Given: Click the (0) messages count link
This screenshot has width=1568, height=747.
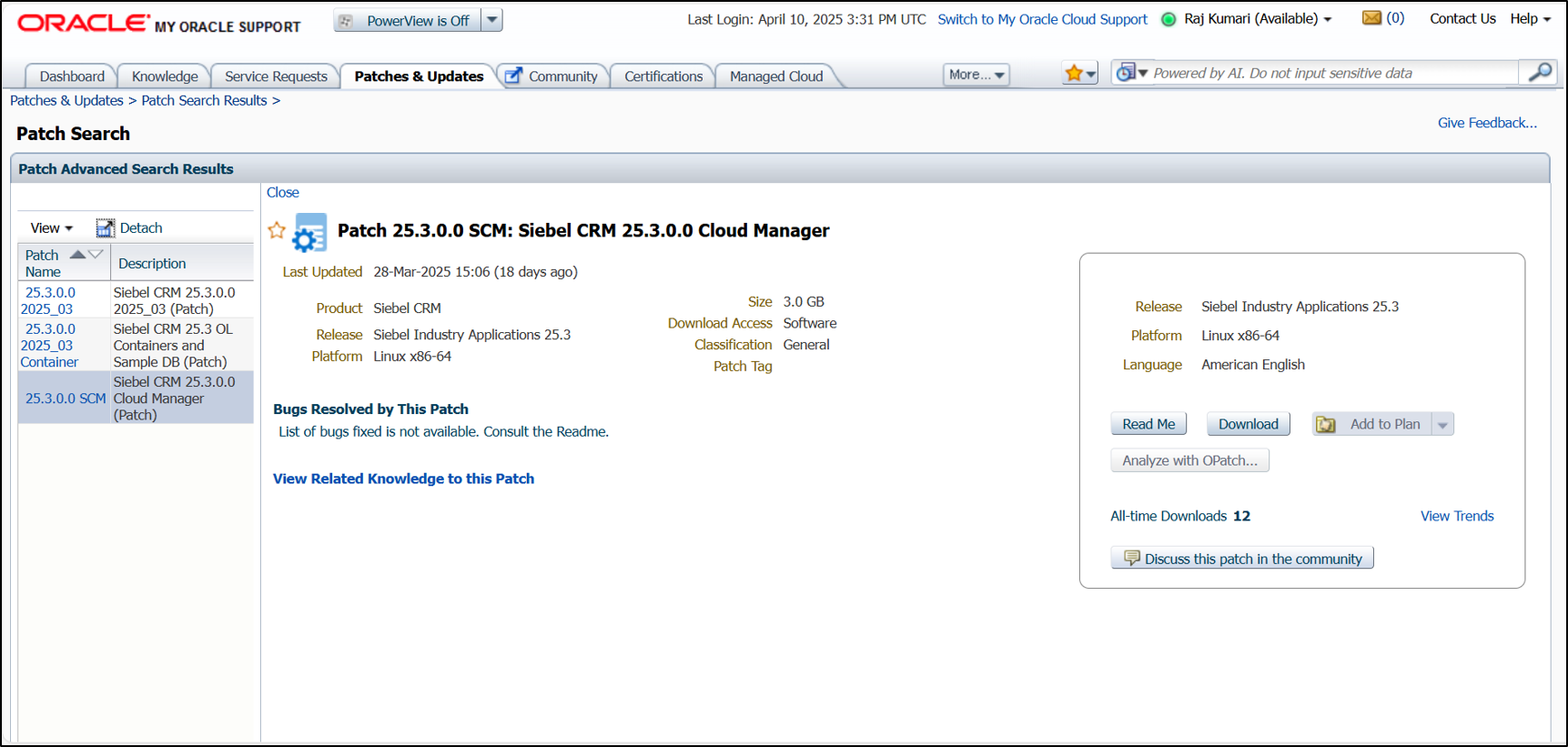Looking at the screenshot, I should [1395, 18].
